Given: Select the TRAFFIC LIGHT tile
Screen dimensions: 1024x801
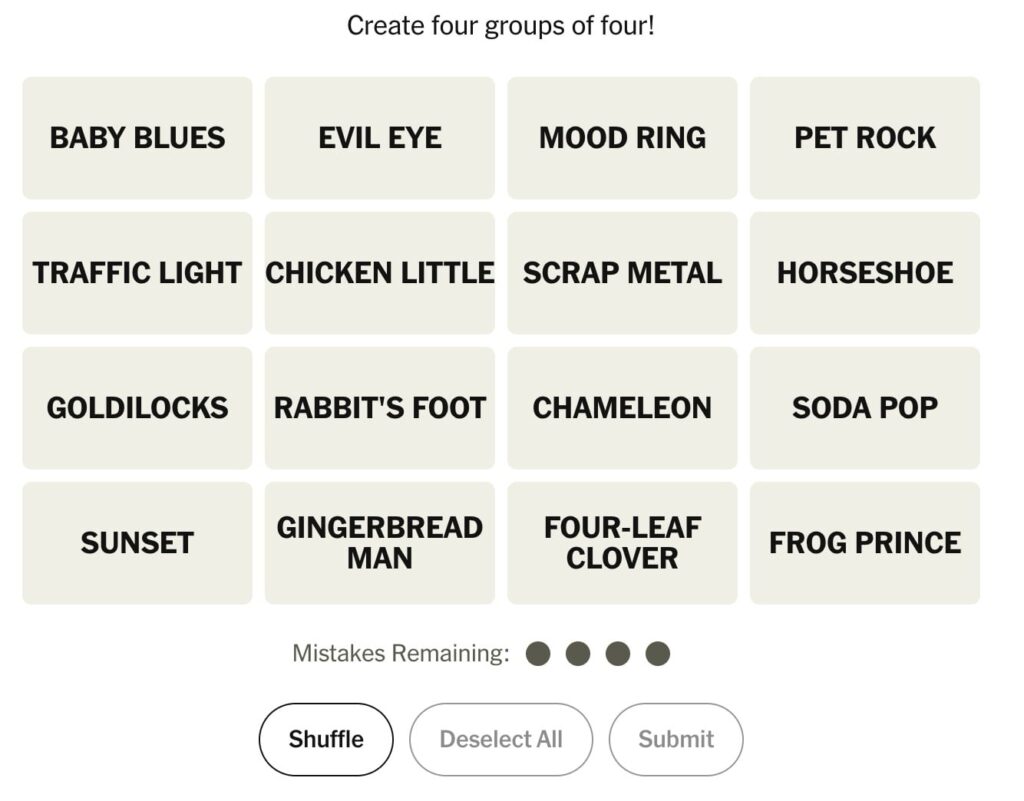Looking at the screenshot, I should 137,273.
